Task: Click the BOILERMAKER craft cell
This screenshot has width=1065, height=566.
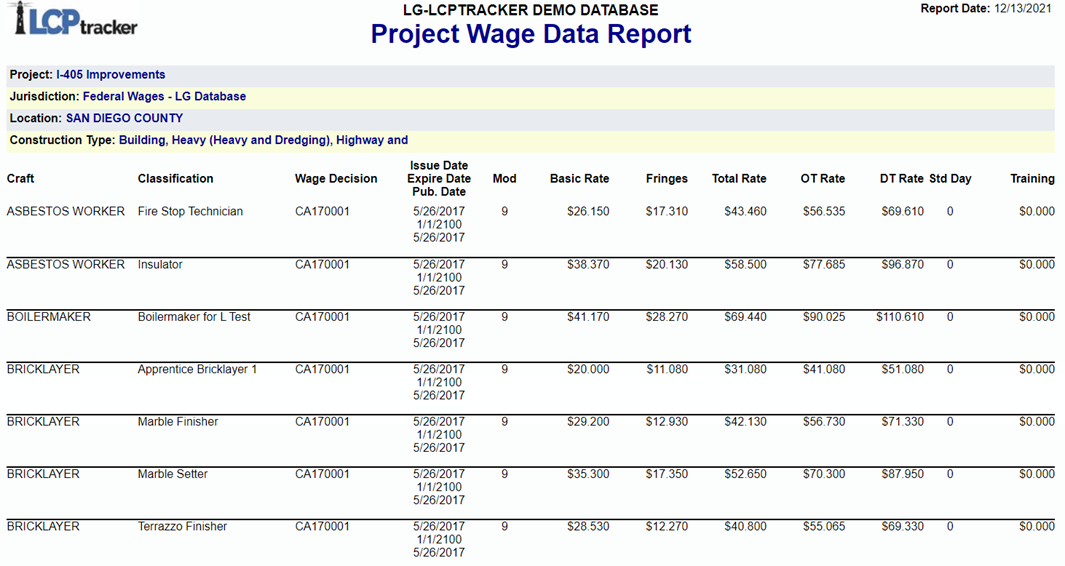Action: 49,317
